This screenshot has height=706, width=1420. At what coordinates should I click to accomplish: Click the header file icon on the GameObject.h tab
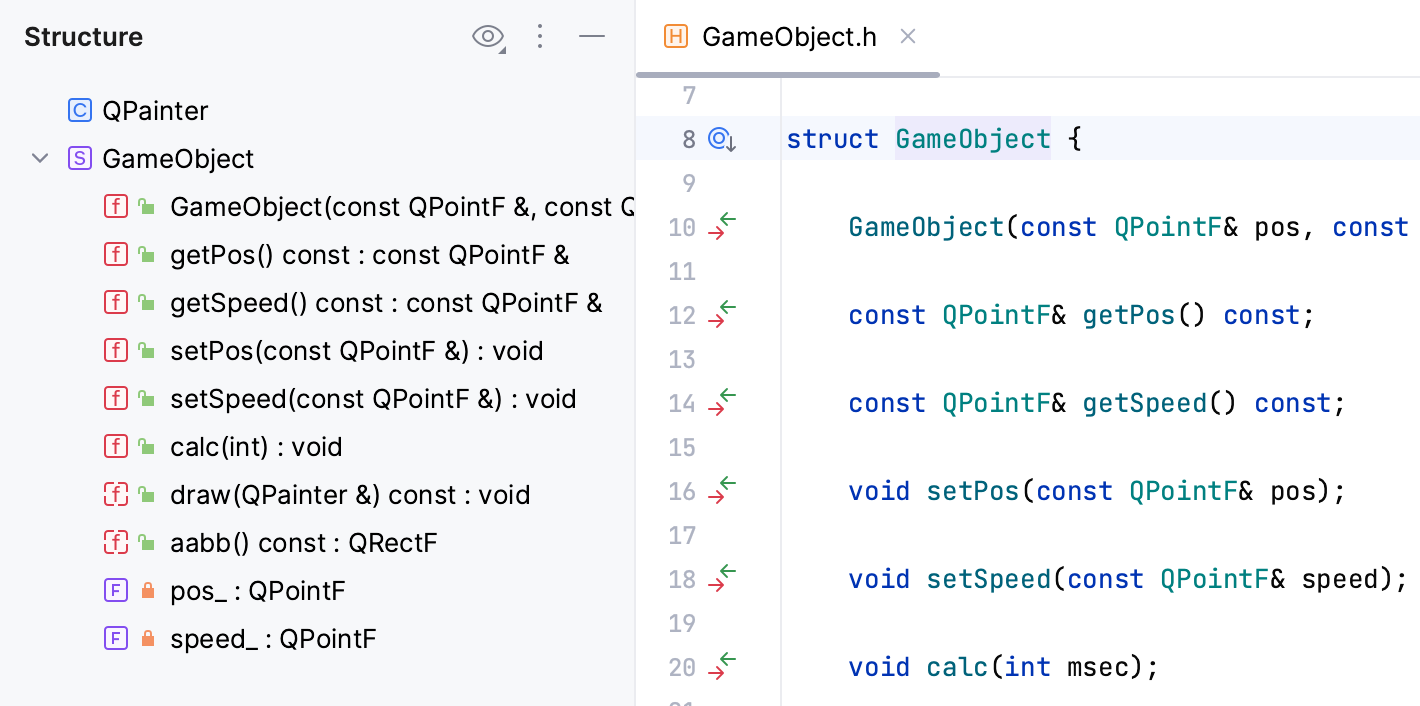673,36
